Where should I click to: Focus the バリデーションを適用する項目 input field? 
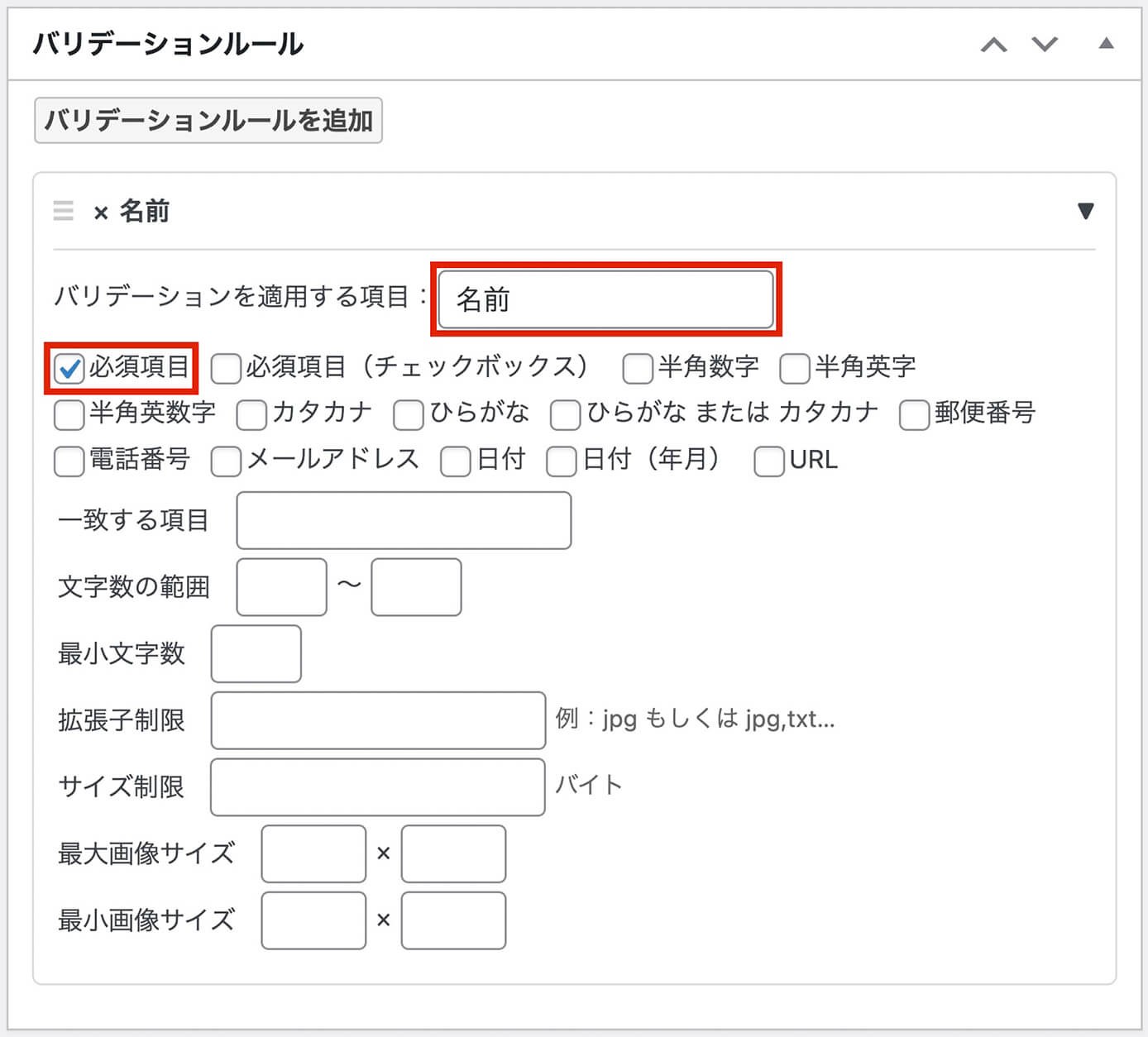point(605,299)
